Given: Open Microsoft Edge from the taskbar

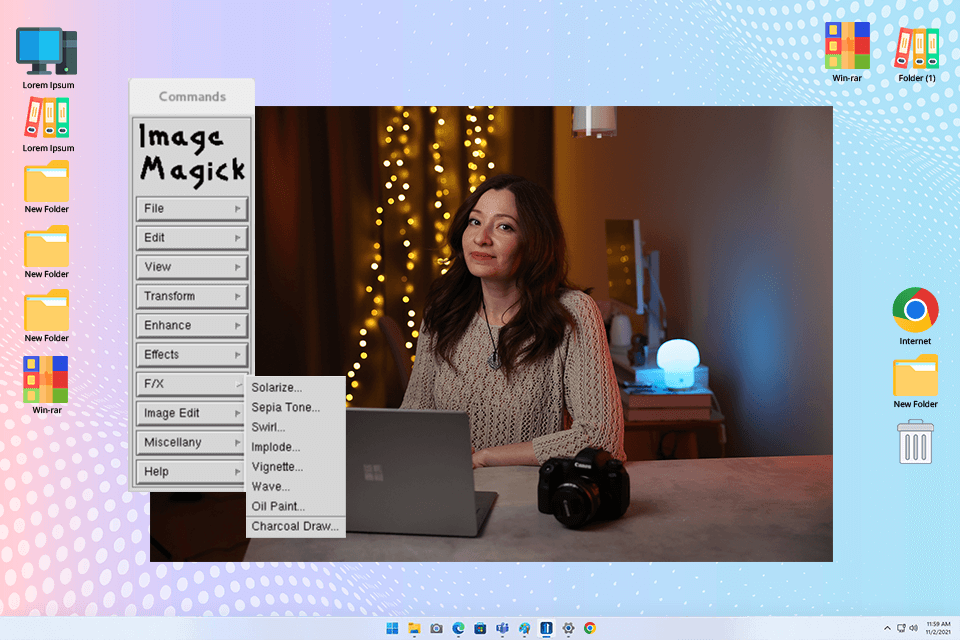Looking at the screenshot, I should tap(458, 628).
